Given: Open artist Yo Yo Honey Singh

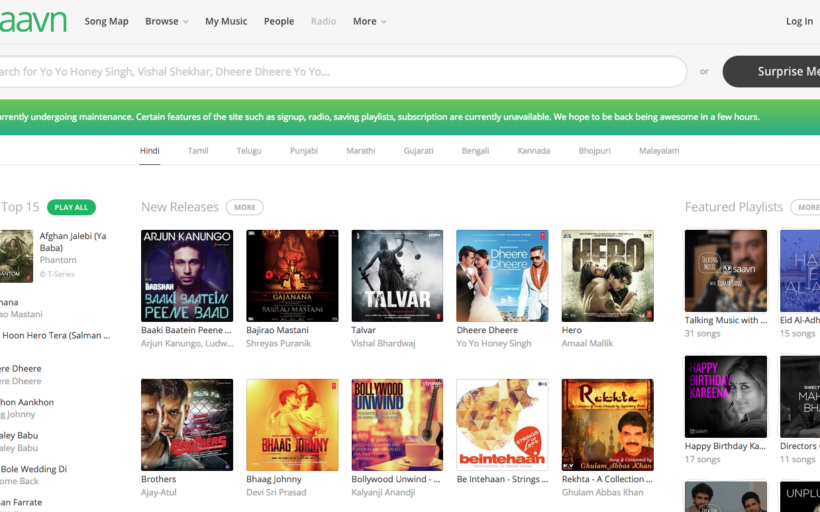Looking at the screenshot, I should [x=494, y=344].
